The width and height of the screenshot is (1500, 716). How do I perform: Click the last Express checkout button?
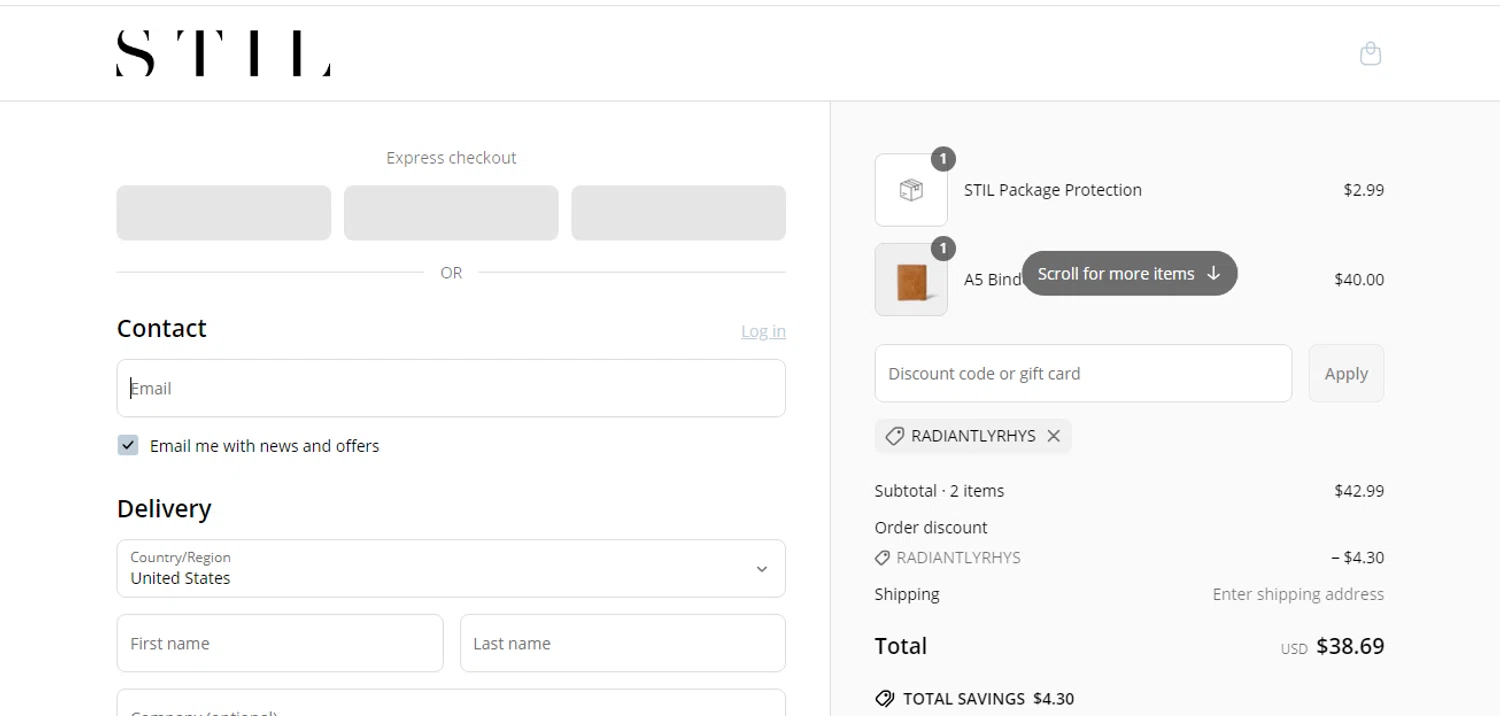pos(679,213)
